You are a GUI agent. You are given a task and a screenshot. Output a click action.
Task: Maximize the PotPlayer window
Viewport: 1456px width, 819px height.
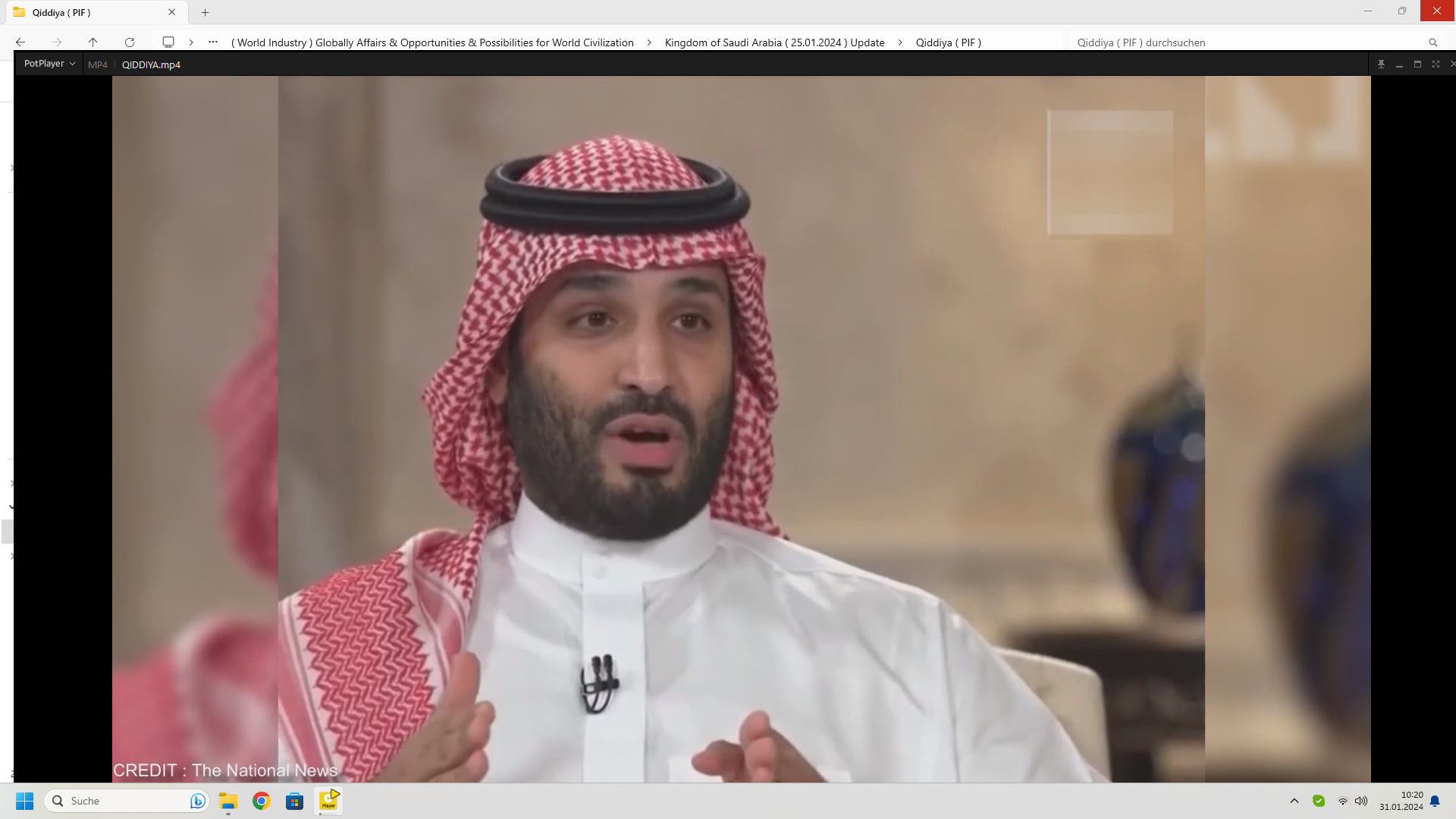click(1417, 64)
